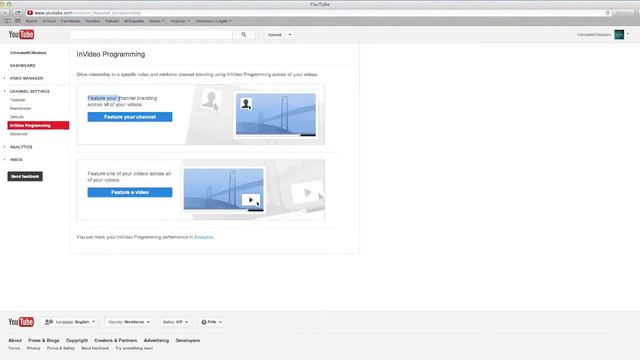Open the Policy & Safety footer link
This screenshot has height=360, width=640.
pos(61,348)
